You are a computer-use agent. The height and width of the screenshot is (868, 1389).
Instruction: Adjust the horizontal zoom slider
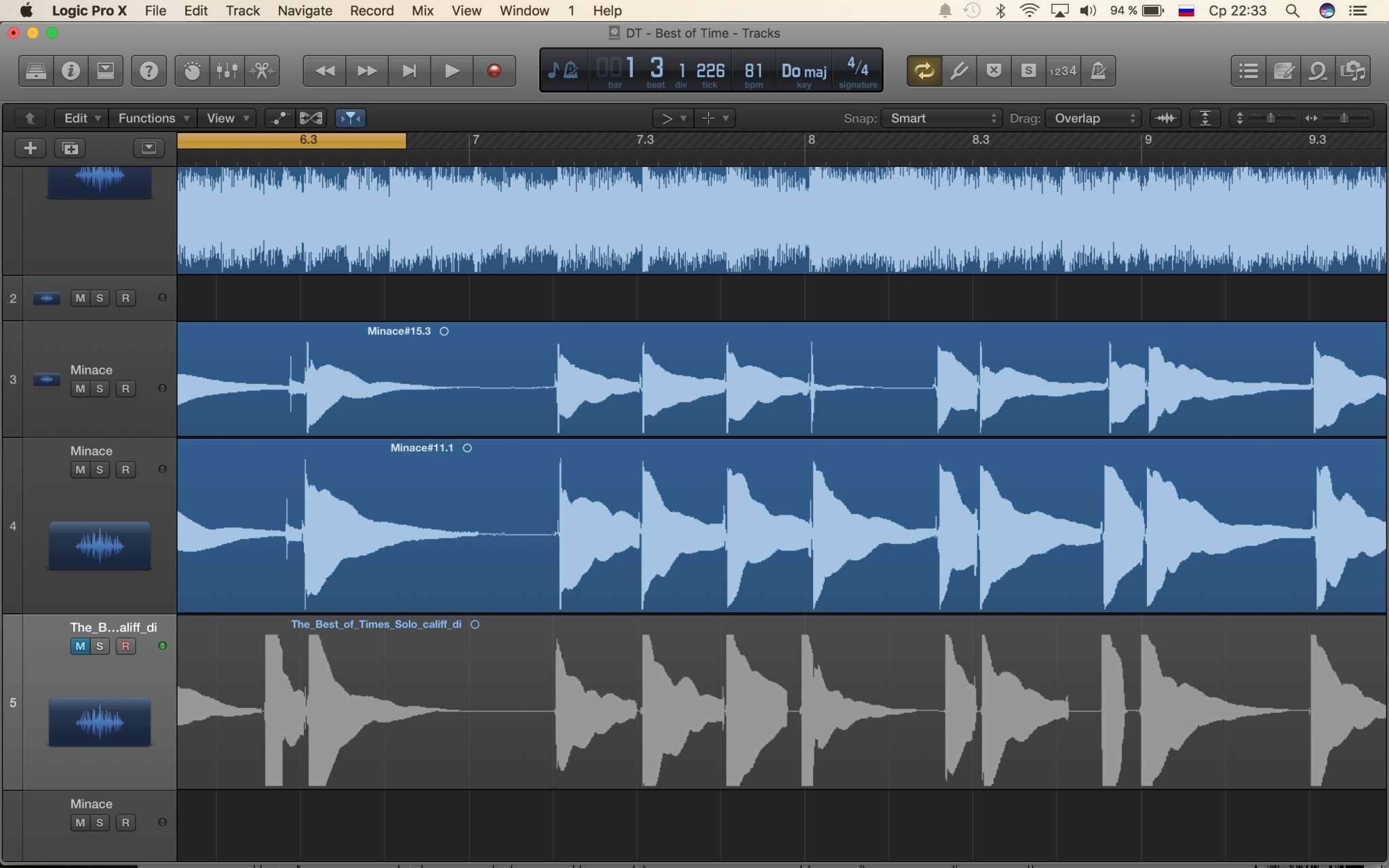tap(1343, 118)
